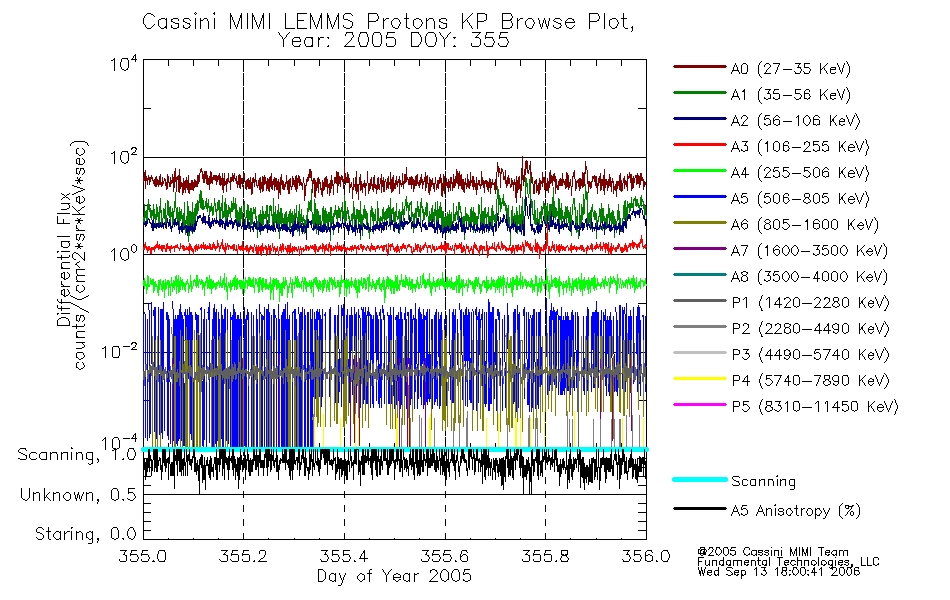The height and width of the screenshot is (600, 950).
Task: Click the A4 (255-506 KeV) legend label
Action: (x=800, y=173)
